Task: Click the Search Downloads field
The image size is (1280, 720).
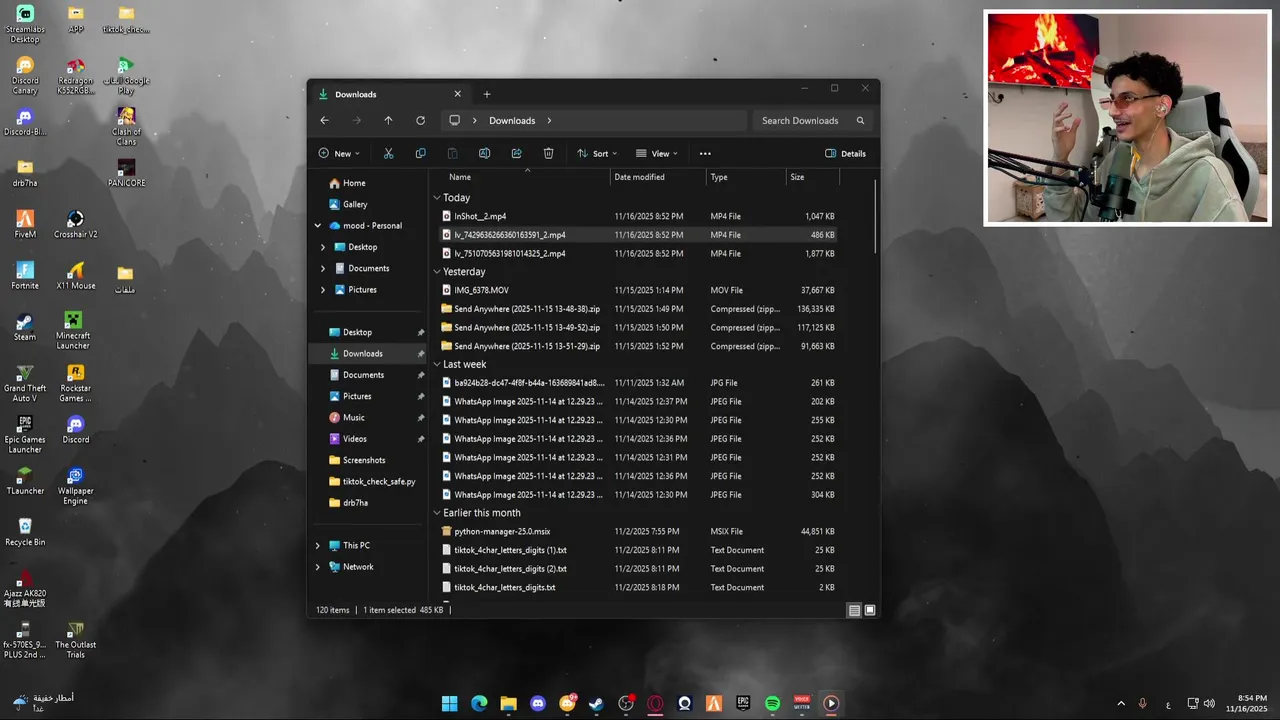Action: (812, 120)
